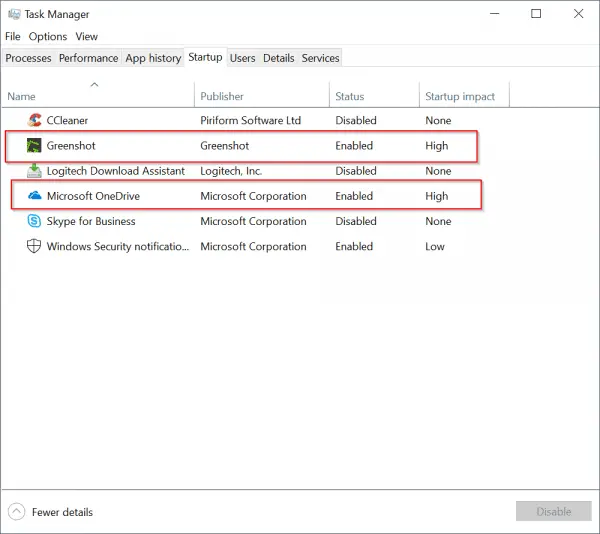Click Disabled status of Logitech Download Assistant

click(356, 171)
